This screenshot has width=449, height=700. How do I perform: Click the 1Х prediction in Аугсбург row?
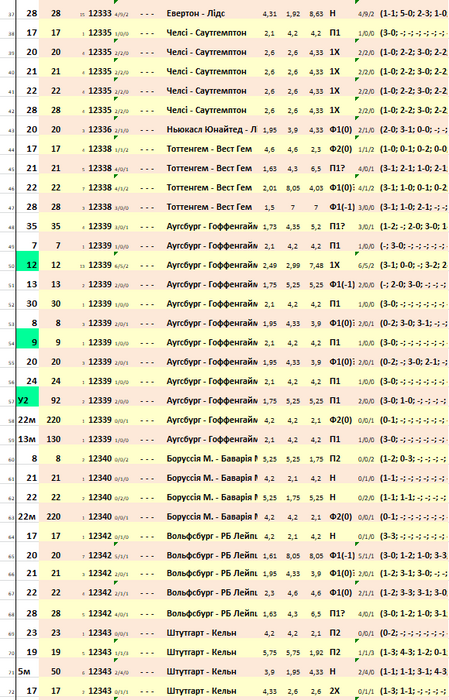pyautogui.click(x=335, y=265)
